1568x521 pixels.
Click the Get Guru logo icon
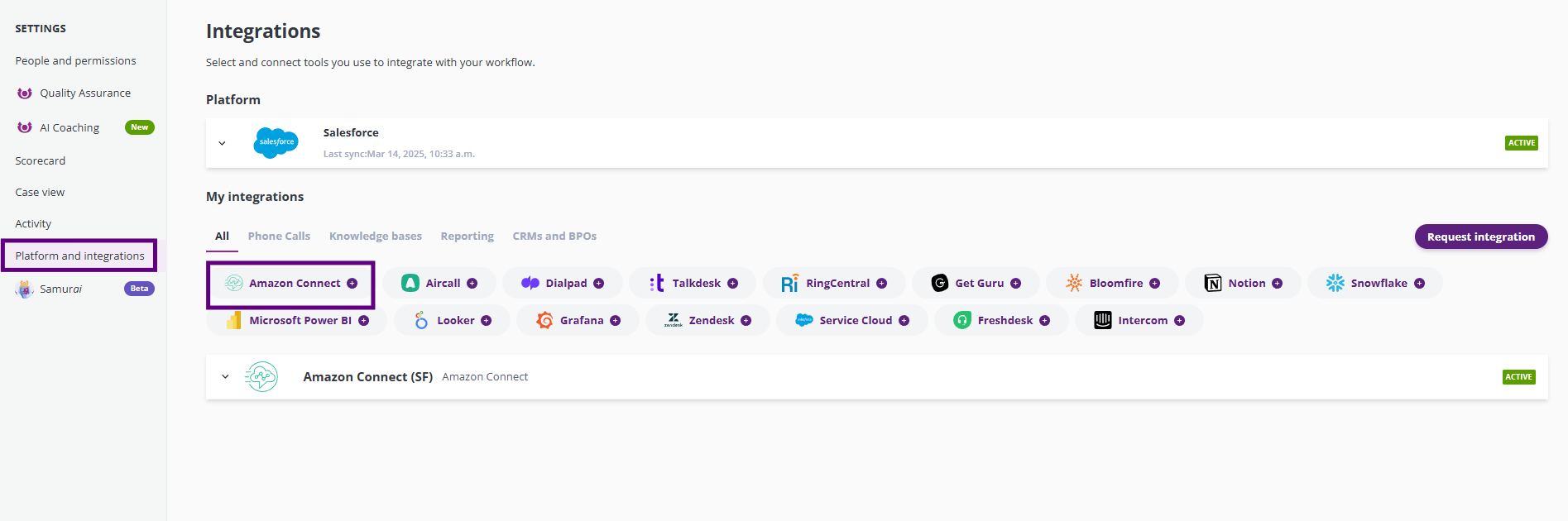(x=940, y=284)
